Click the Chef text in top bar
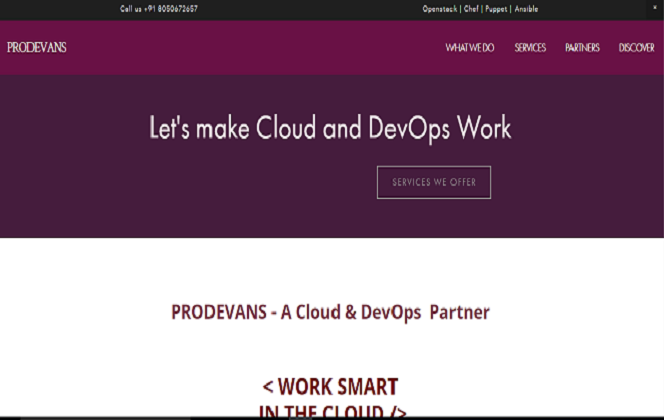 click(x=471, y=9)
